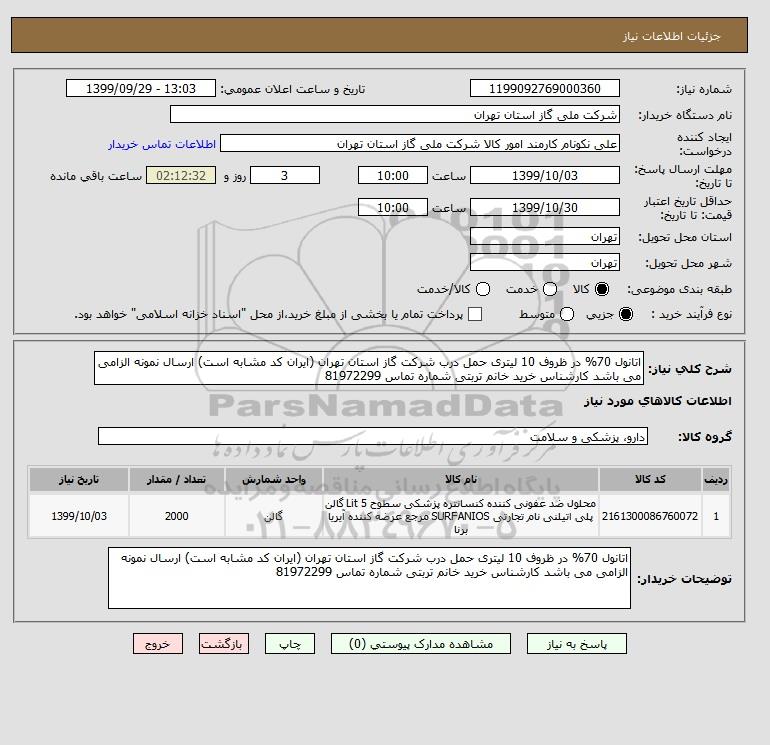Select the جزیی purchase type radio

(x=626, y=314)
